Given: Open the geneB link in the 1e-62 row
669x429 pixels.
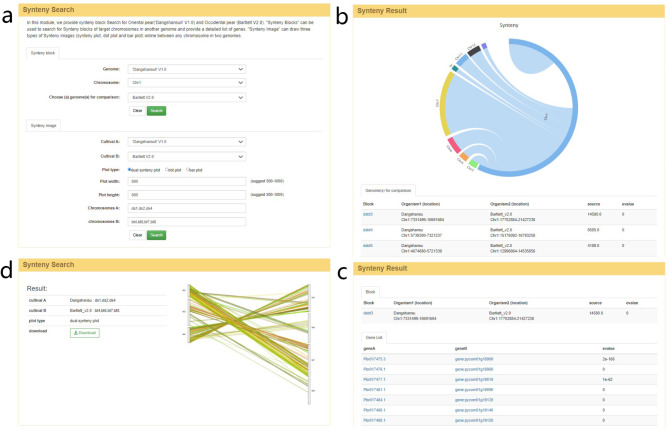Looking at the screenshot, I should click(474, 380).
